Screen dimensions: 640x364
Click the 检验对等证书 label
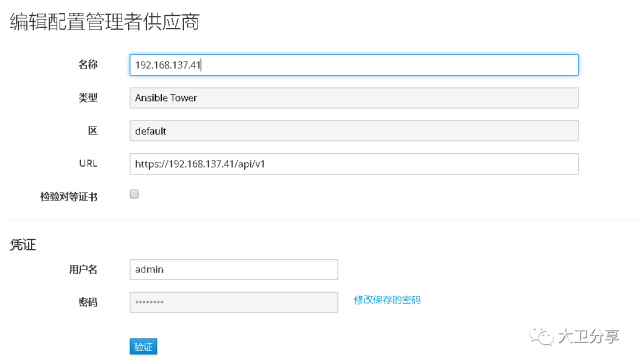click(x=69, y=197)
